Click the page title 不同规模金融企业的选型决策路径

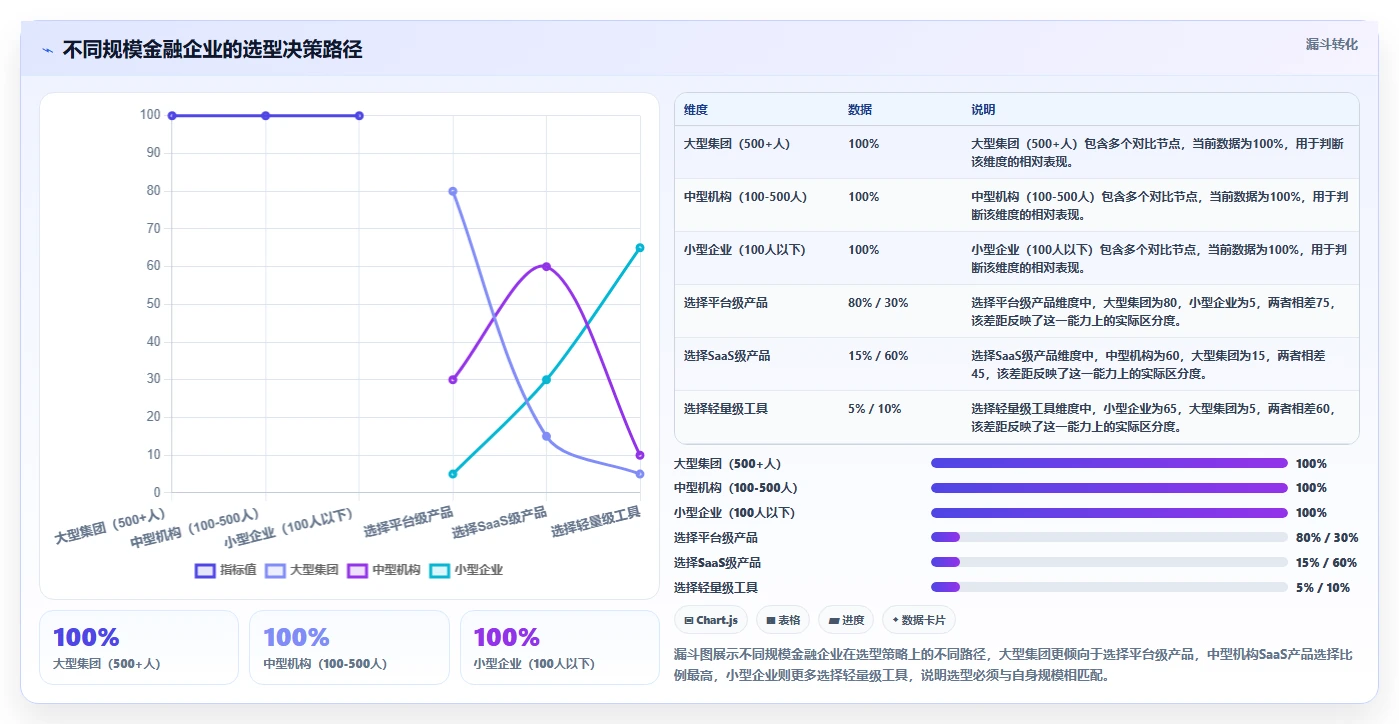pyautogui.click(x=212, y=50)
